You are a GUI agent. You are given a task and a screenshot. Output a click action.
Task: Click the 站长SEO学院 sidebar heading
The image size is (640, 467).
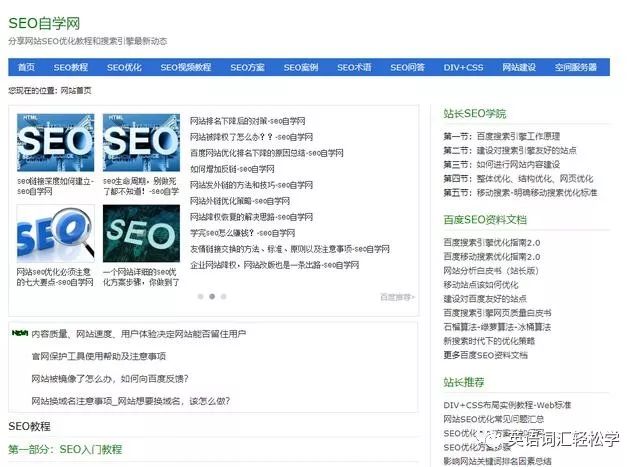475,113
